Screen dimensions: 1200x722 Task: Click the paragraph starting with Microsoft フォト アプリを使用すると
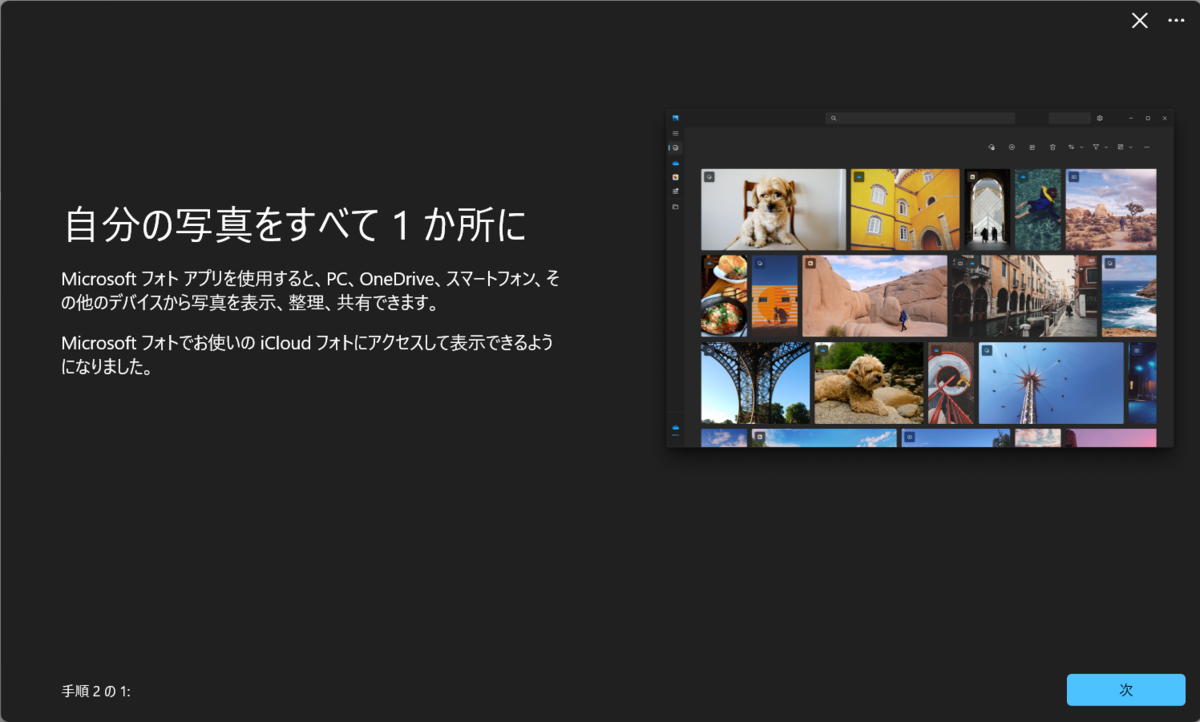pos(311,290)
